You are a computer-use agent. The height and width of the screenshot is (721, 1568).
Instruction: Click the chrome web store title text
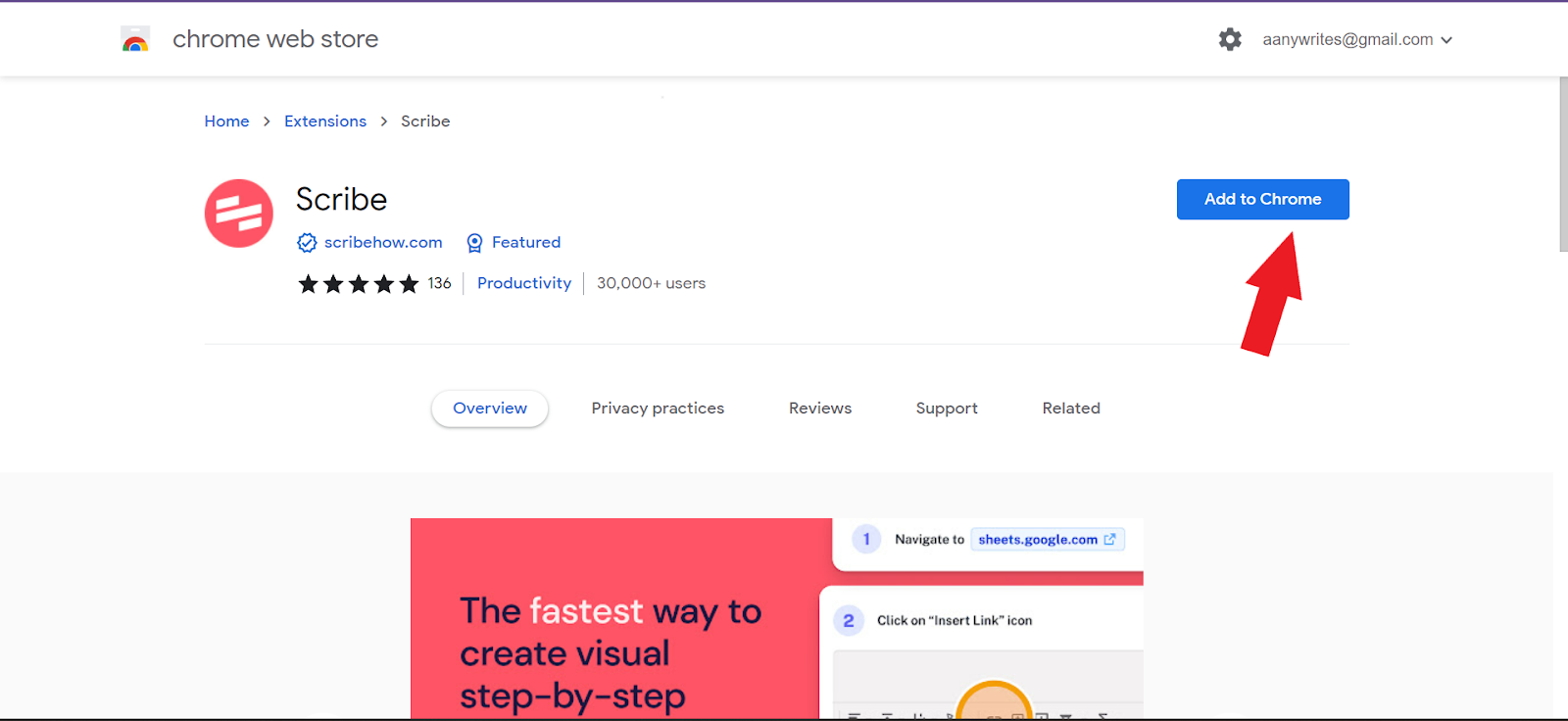point(275,39)
